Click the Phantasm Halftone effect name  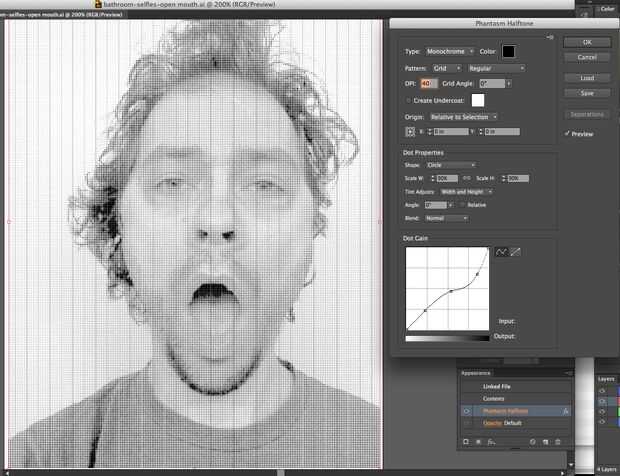click(x=505, y=411)
